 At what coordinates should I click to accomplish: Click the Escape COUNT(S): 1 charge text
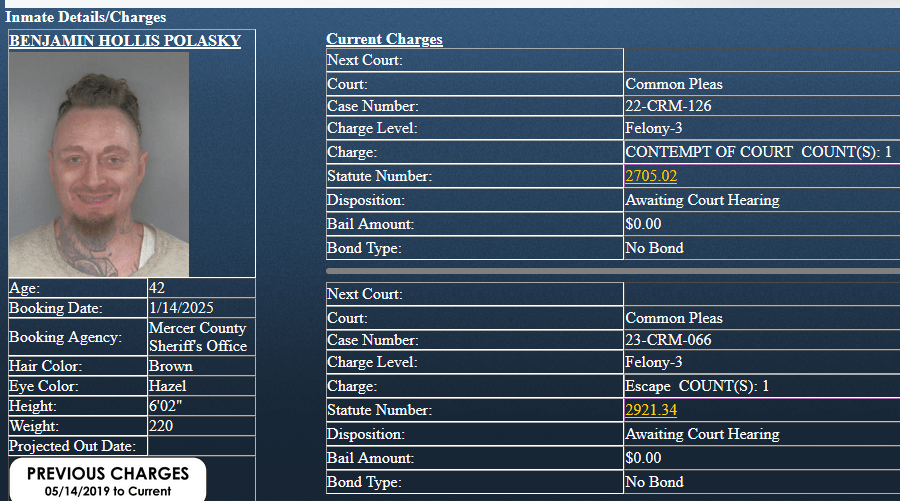(697, 387)
